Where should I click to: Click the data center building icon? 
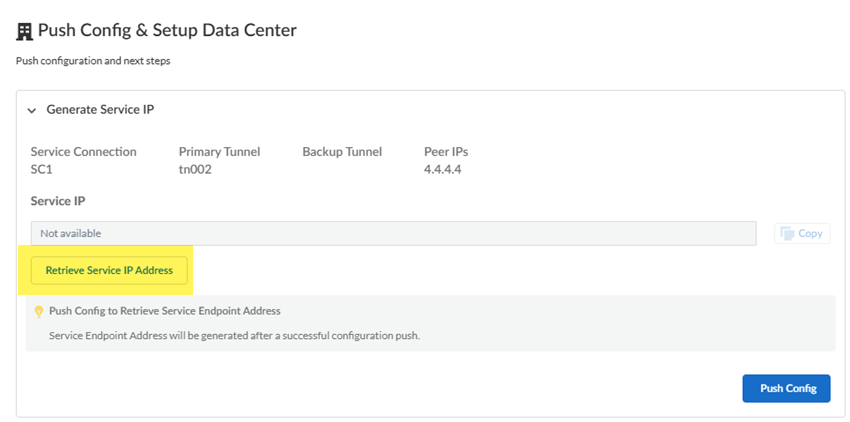coord(24,31)
